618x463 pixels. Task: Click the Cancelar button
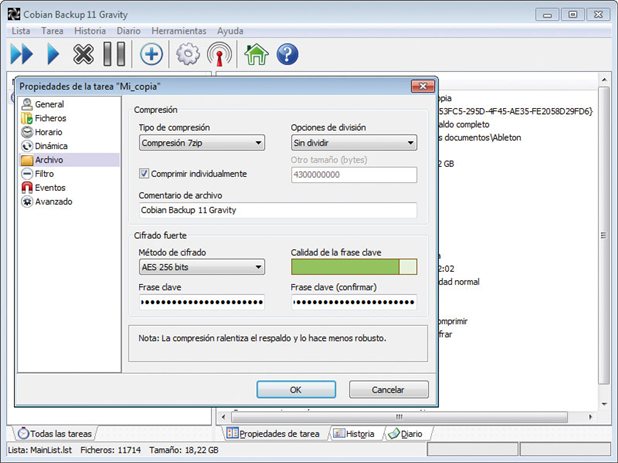click(388, 389)
